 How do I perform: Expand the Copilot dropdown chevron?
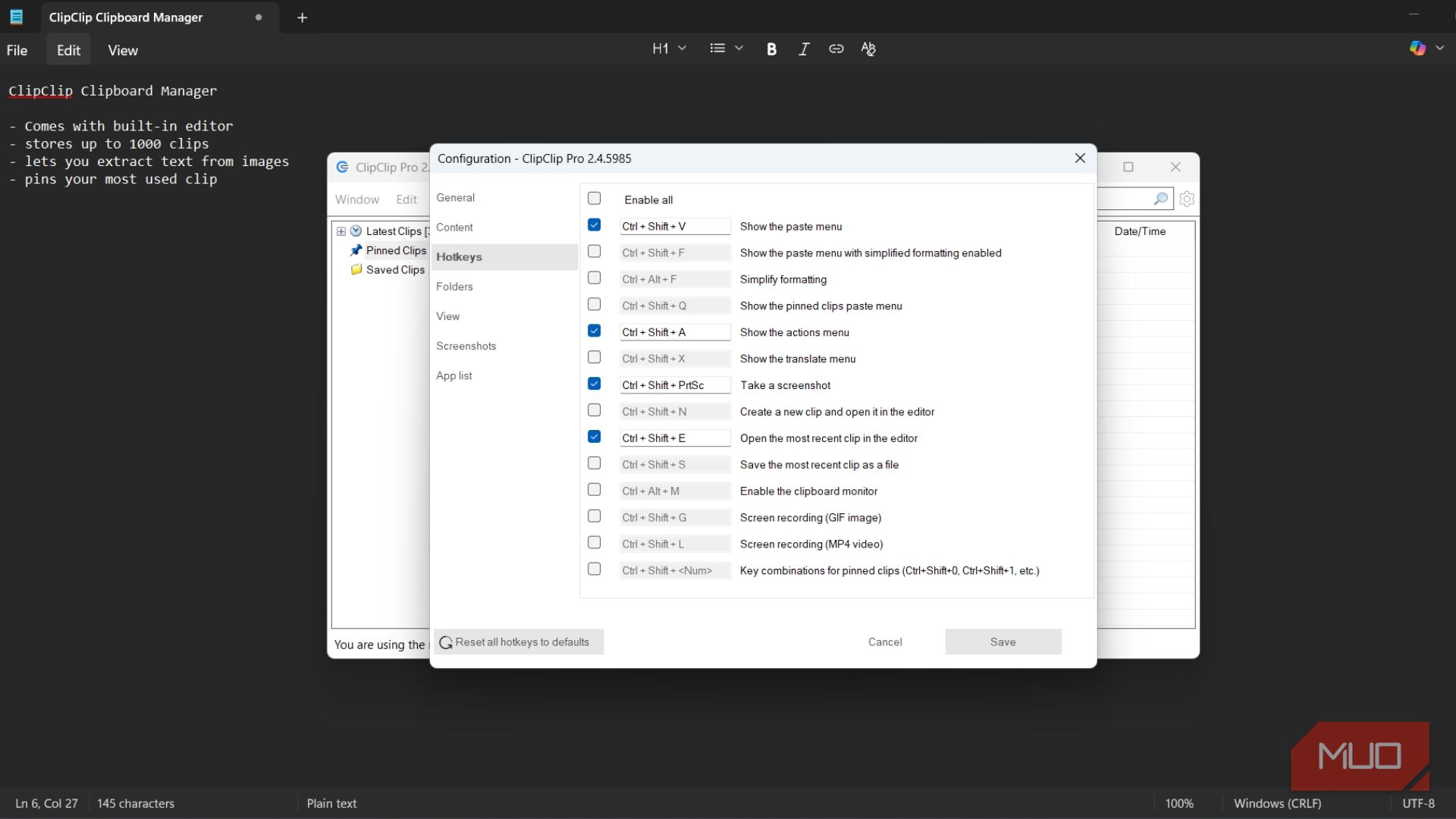(1439, 49)
